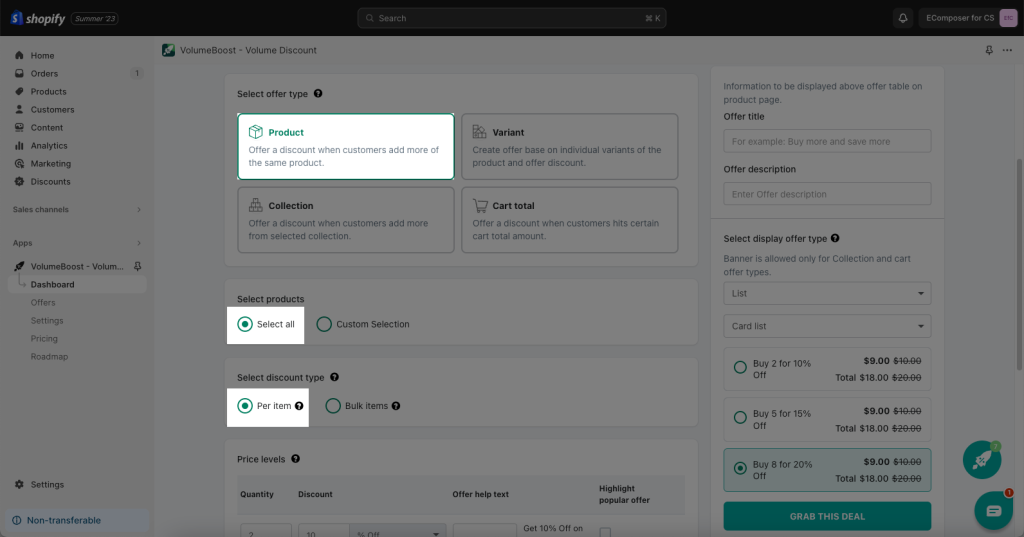
Task: Show help for Select offer type
Action: pyautogui.click(x=318, y=93)
